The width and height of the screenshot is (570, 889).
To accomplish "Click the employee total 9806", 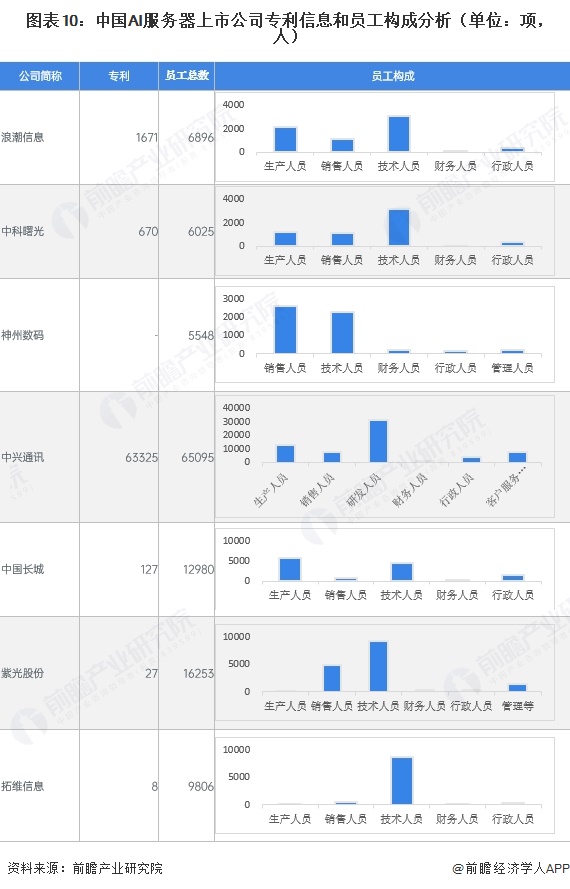I will pyautogui.click(x=201, y=786).
